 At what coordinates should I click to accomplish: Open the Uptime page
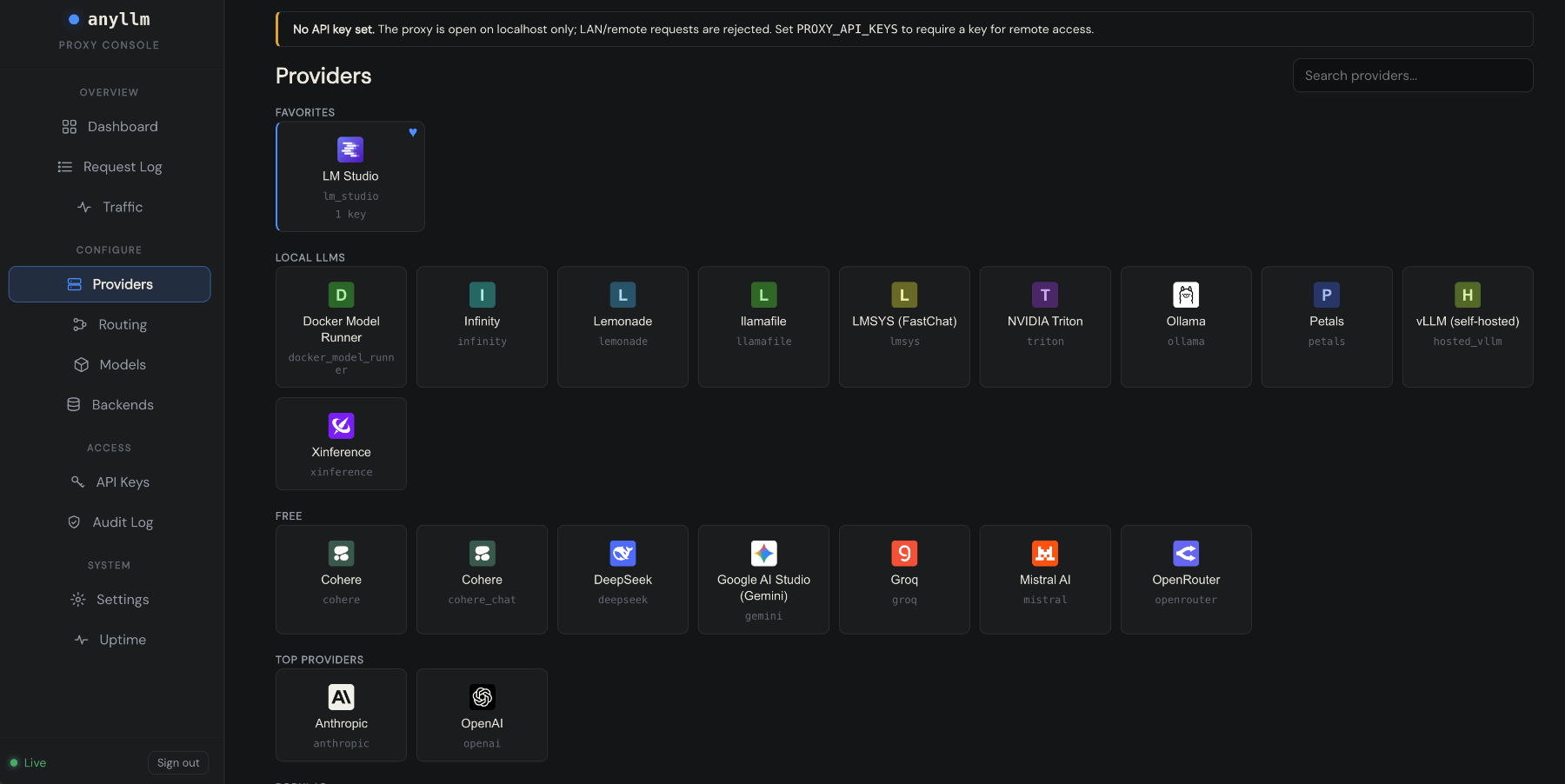point(110,640)
